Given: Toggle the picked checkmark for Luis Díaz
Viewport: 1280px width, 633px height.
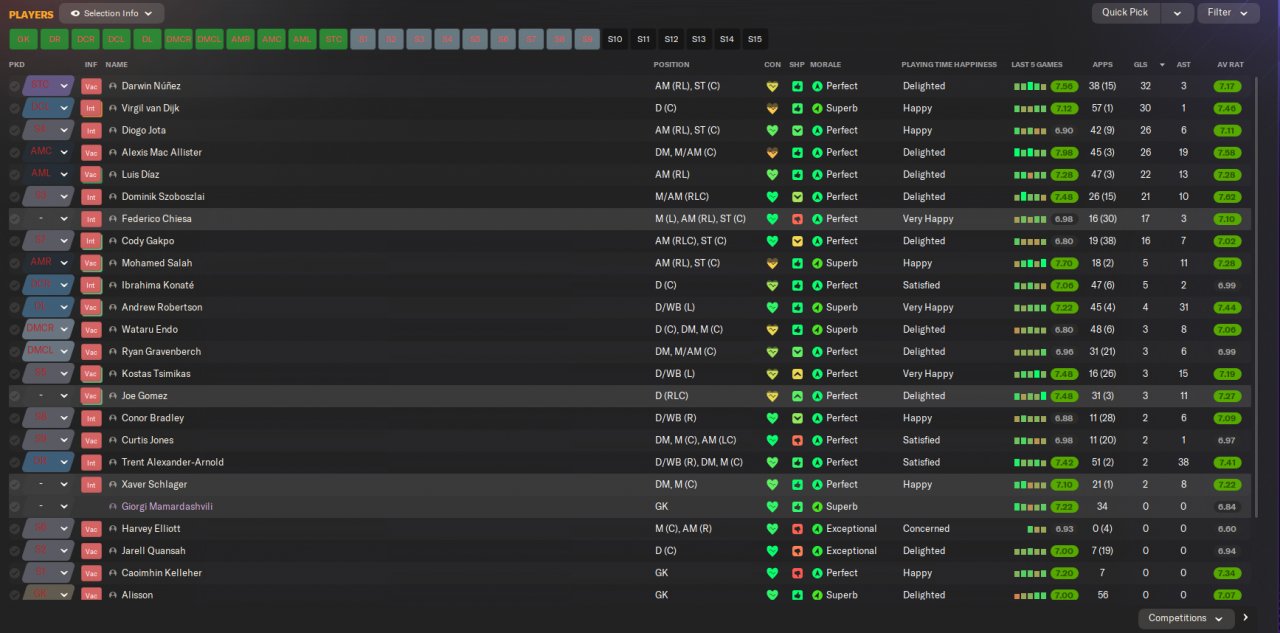Looking at the screenshot, I should 14,174.
